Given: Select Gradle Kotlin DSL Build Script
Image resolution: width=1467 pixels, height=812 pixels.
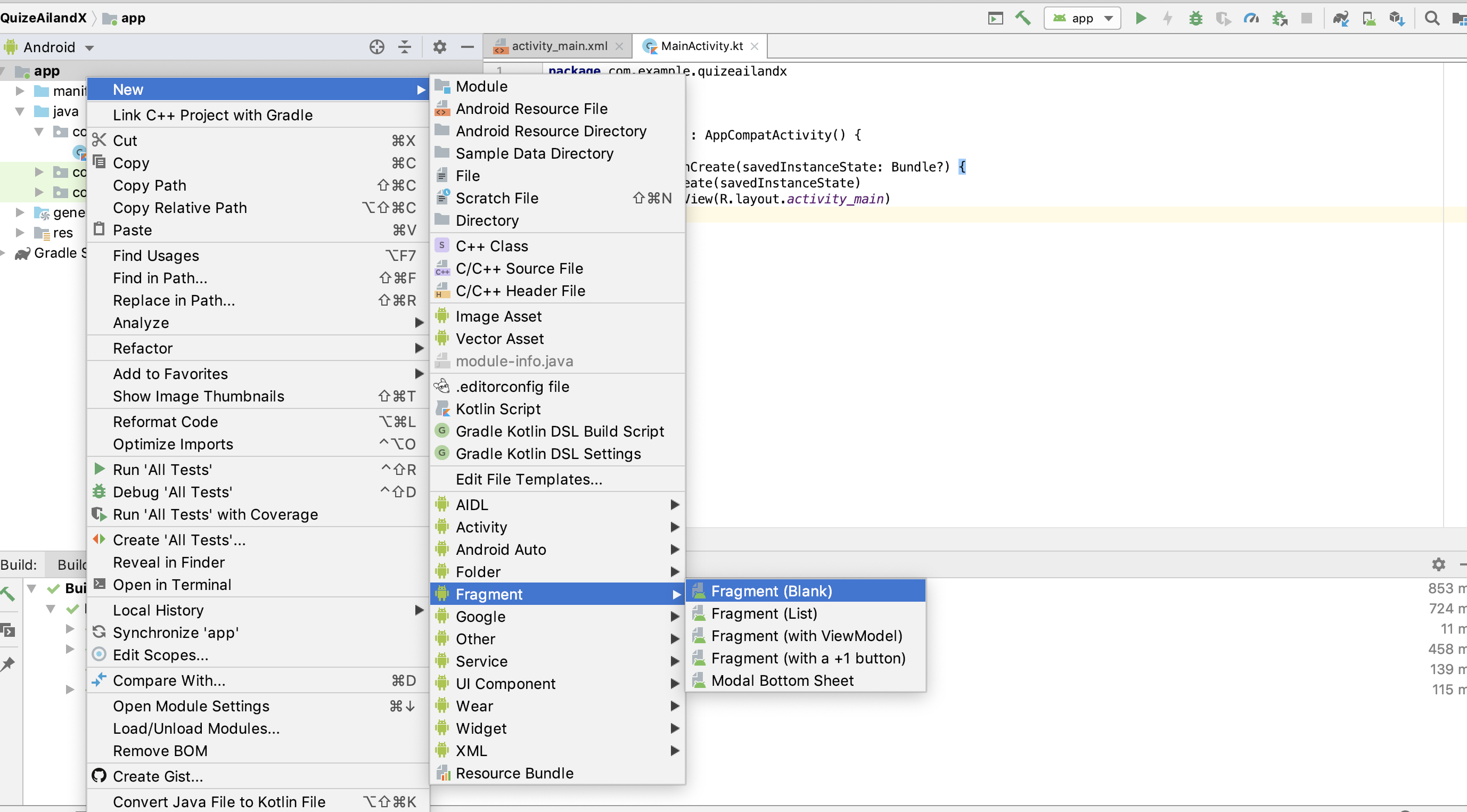Looking at the screenshot, I should point(558,431).
